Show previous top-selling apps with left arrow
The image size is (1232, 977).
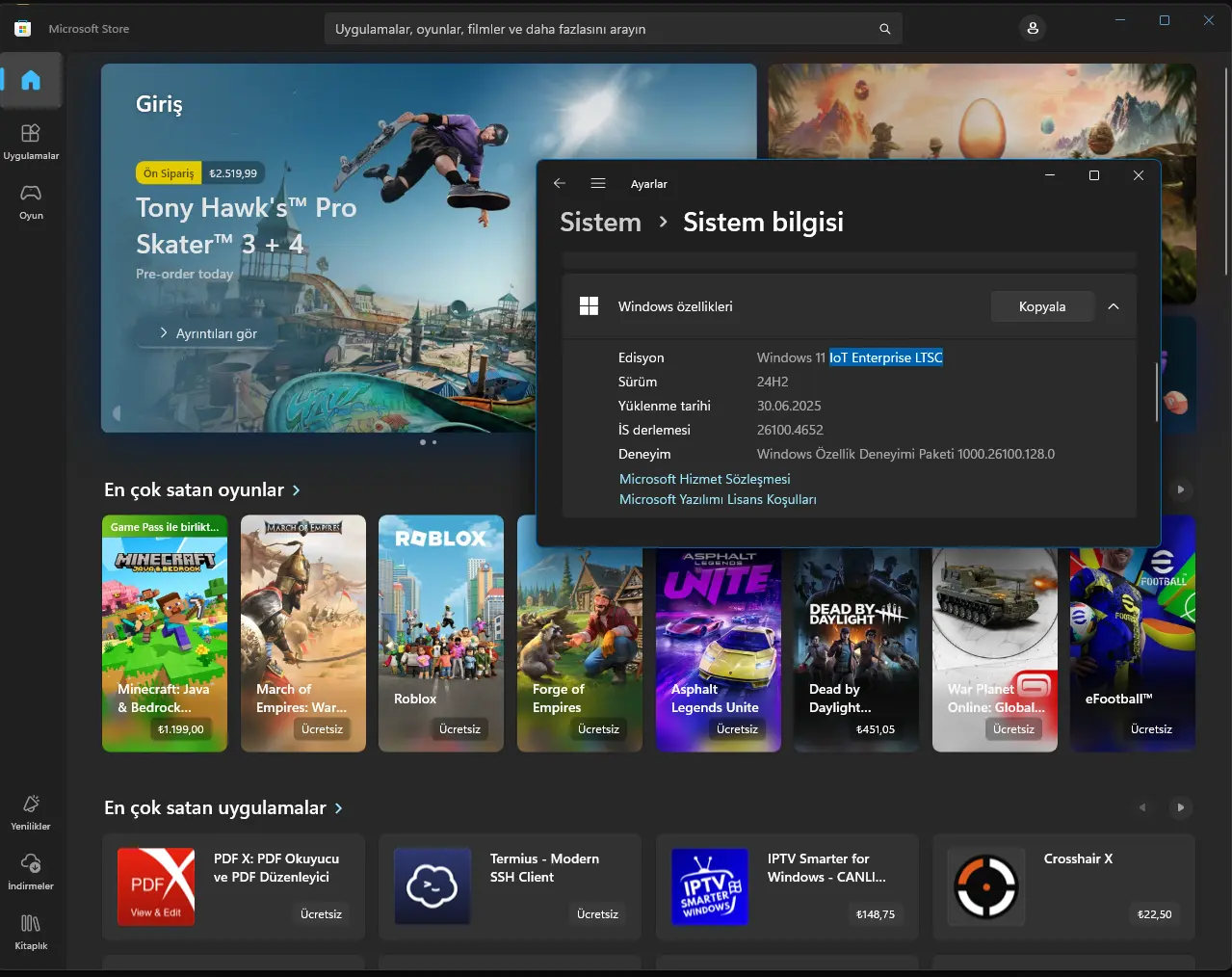(1142, 807)
